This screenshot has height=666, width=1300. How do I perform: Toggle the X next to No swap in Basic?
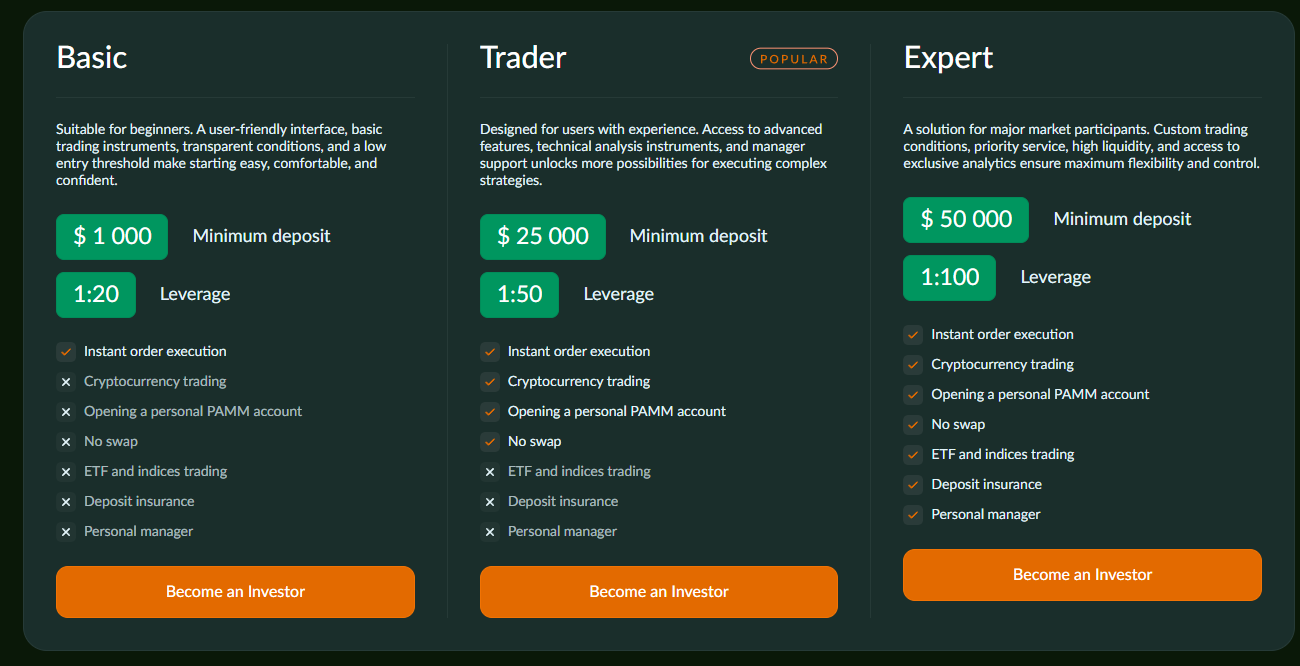[66, 441]
